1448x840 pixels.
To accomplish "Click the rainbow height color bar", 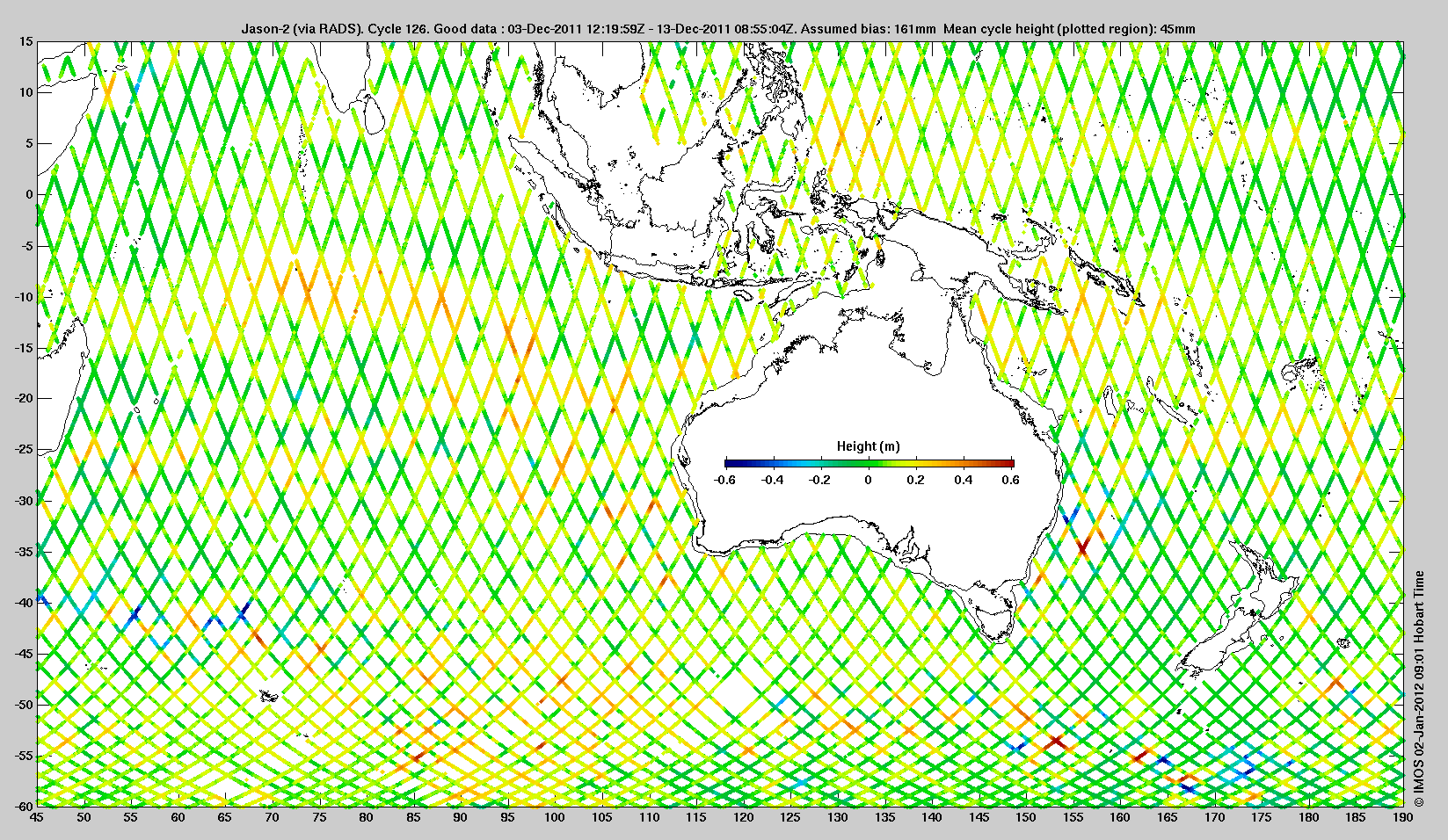I will 870,463.
